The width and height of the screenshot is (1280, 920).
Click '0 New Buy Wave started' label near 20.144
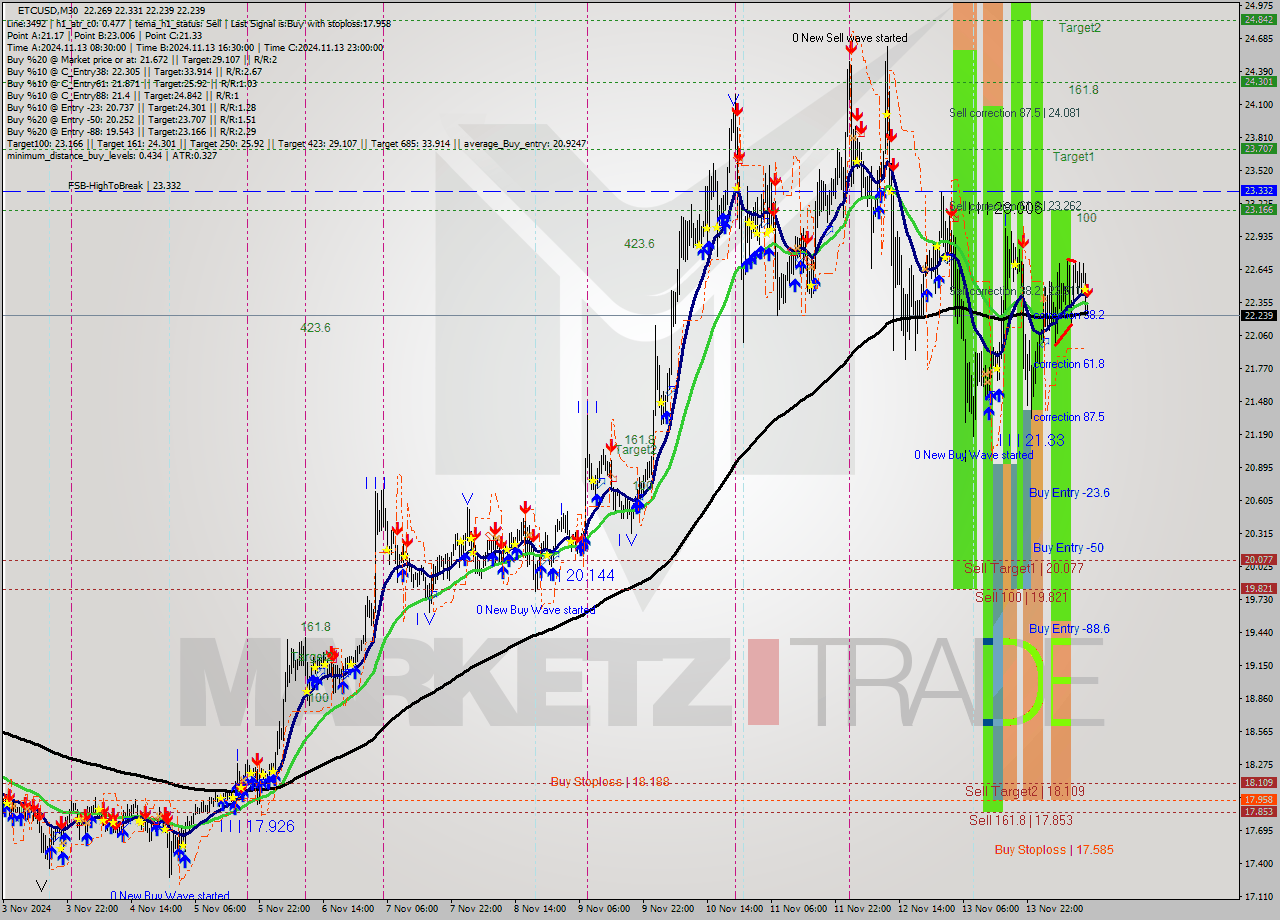pos(535,610)
